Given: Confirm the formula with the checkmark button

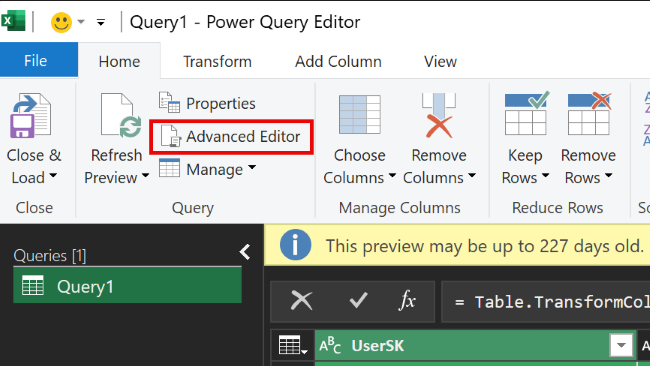Looking at the screenshot, I should (x=358, y=301).
